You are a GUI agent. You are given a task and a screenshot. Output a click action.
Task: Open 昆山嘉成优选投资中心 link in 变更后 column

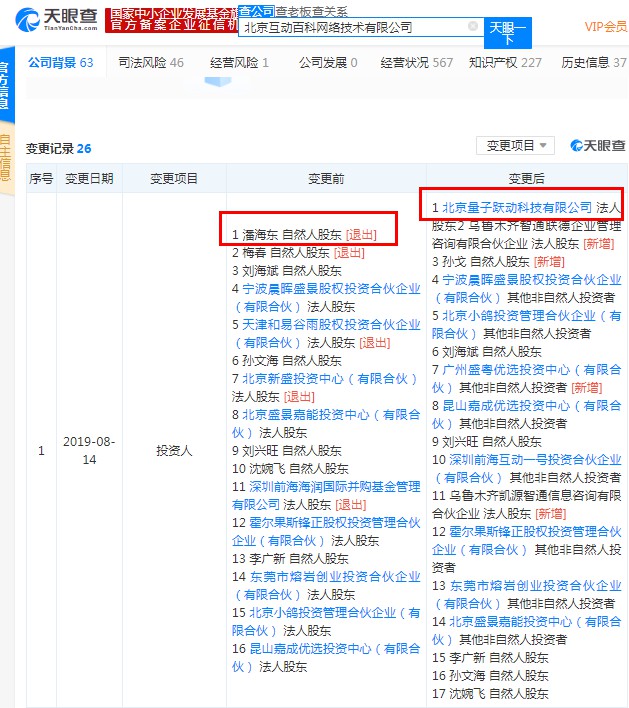[526, 415]
